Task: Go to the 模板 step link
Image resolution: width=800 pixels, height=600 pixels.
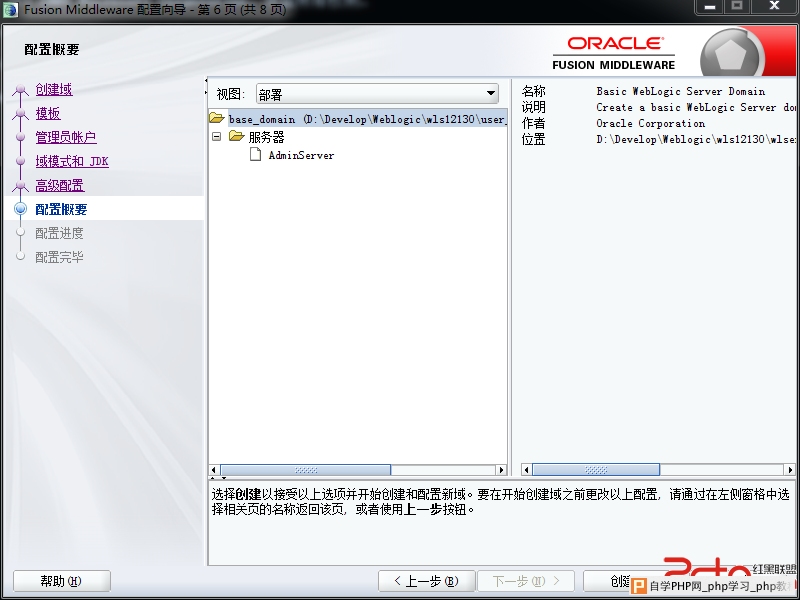Action: [x=48, y=113]
